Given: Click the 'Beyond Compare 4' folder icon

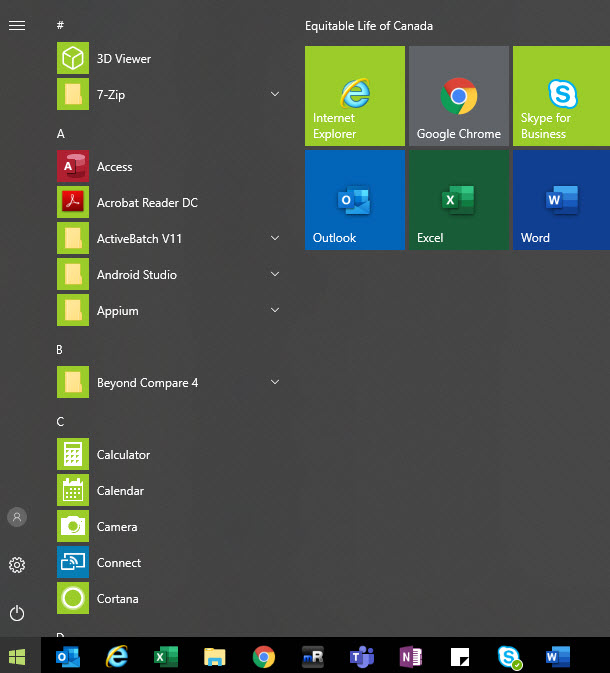Looking at the screenshot, I should pos(73,382).
